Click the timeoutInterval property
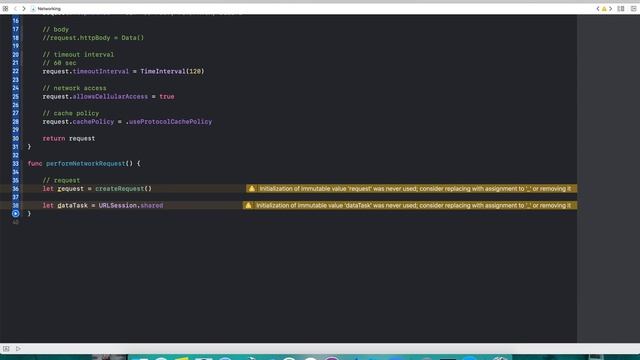 pos(100,71)
